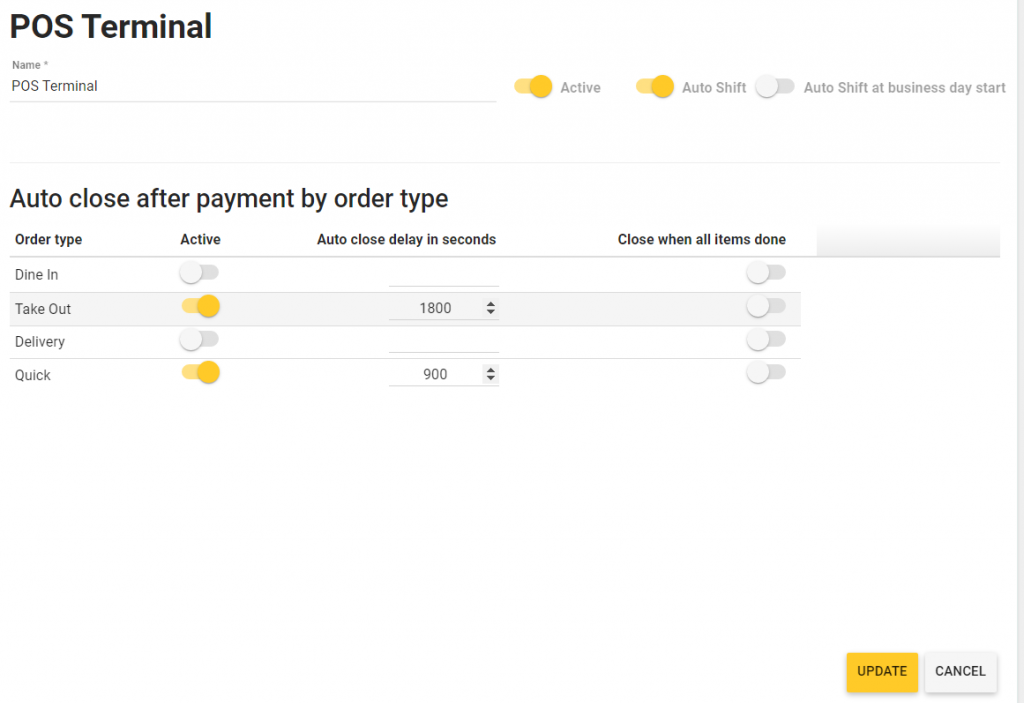This screenshot has height=703, width=1024.
Task: Enable Active switch for Delivery
Action: point(199,340)
